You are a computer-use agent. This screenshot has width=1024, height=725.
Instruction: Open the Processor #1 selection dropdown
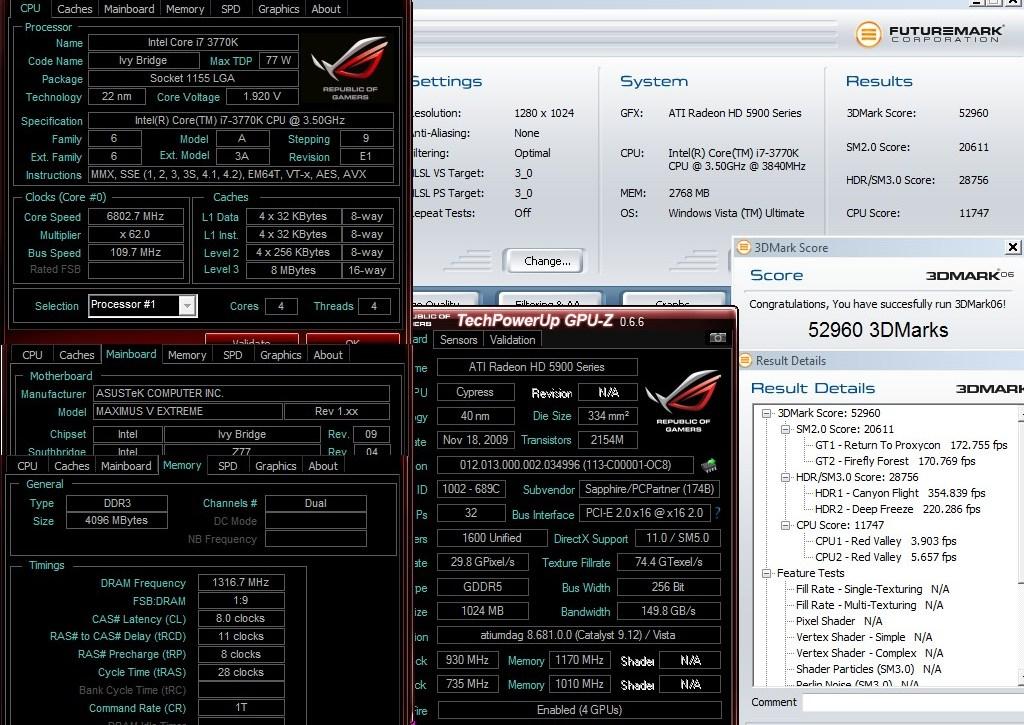(187, 306)
